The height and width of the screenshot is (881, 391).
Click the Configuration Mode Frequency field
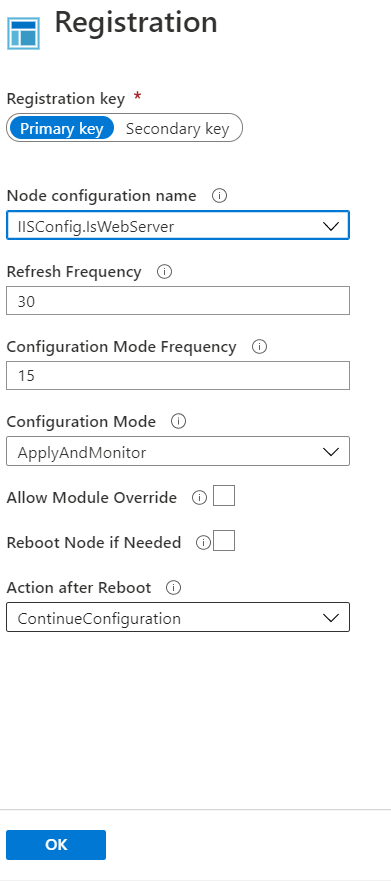[x=178, y=375]
